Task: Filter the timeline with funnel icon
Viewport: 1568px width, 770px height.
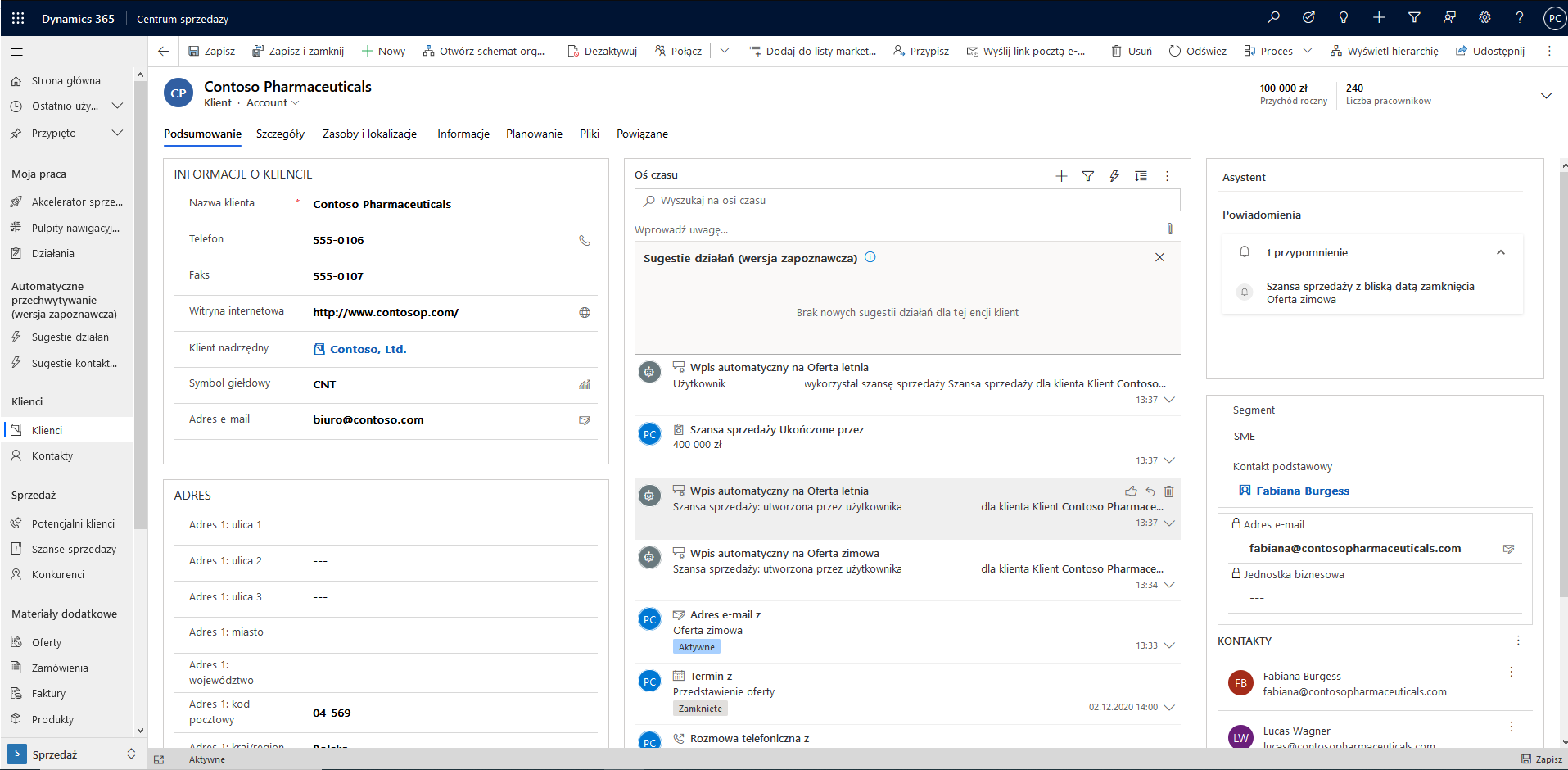Action: (x=1088, y=175)
